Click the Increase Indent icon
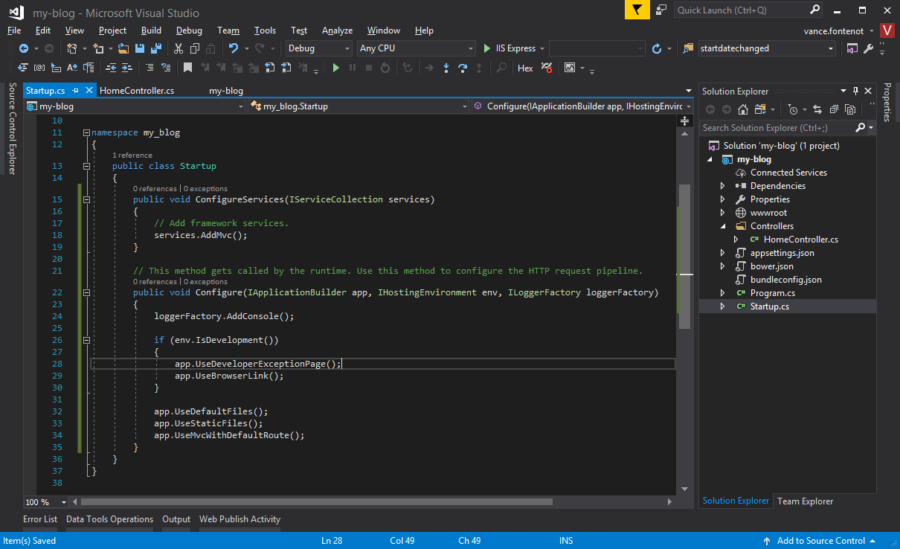The width and height of the screenshot is (900, 549). pyautogui.click(x=127, y=68)
